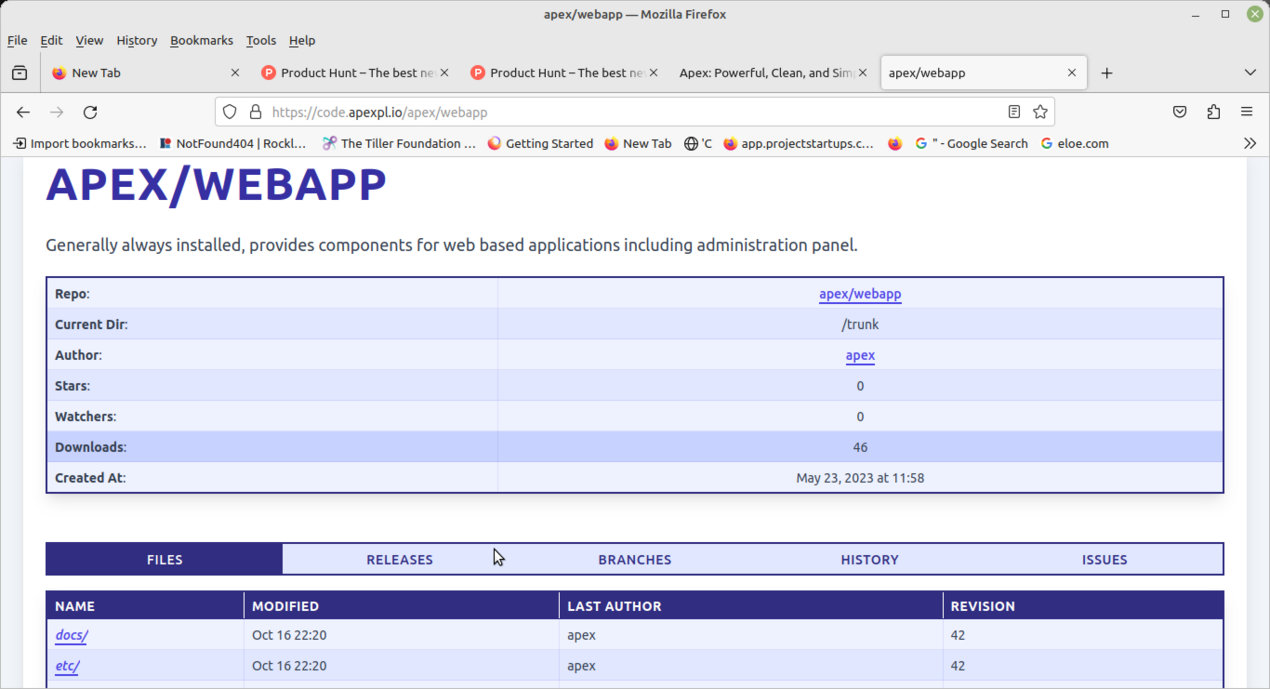Open a new tab with plus icon
The height and width of the screenshot is (689, 1270).
pos(1107,73)
